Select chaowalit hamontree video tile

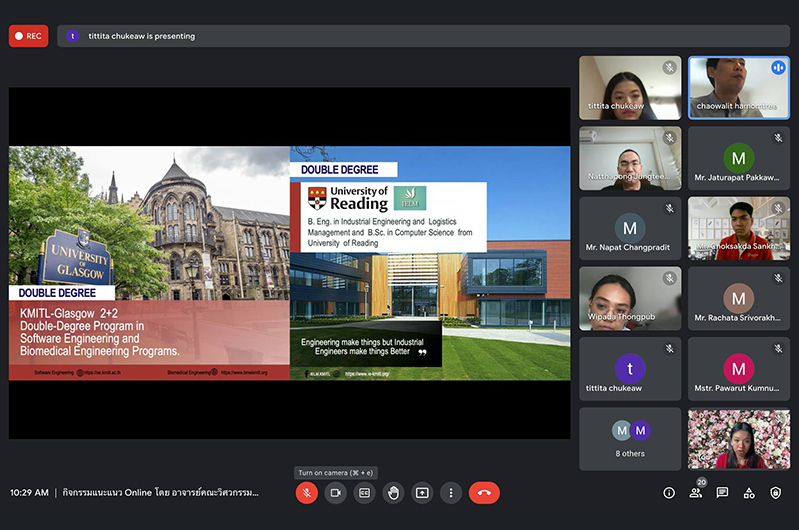[x=739, y=88]
